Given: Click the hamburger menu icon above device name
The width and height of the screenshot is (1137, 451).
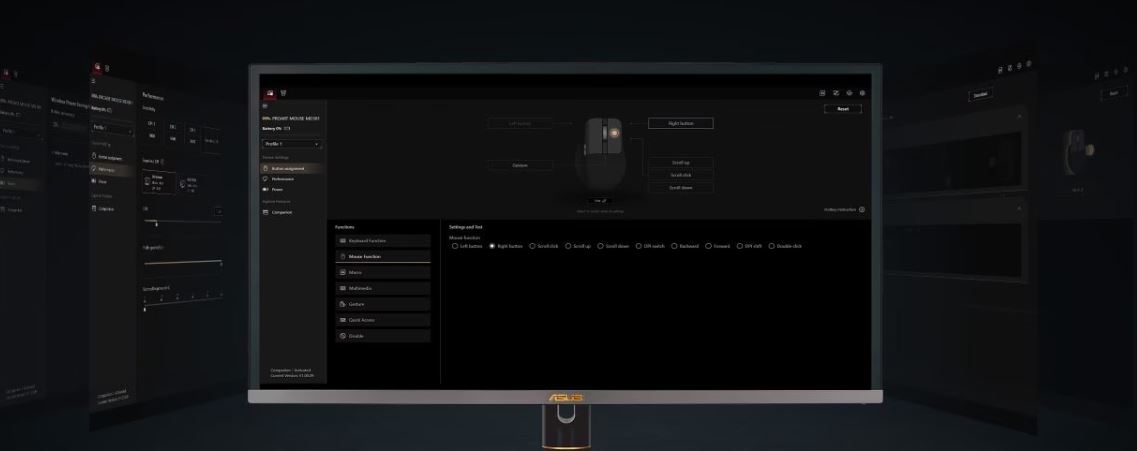Looking at the screenshot, I should click(x=264, y=107).
